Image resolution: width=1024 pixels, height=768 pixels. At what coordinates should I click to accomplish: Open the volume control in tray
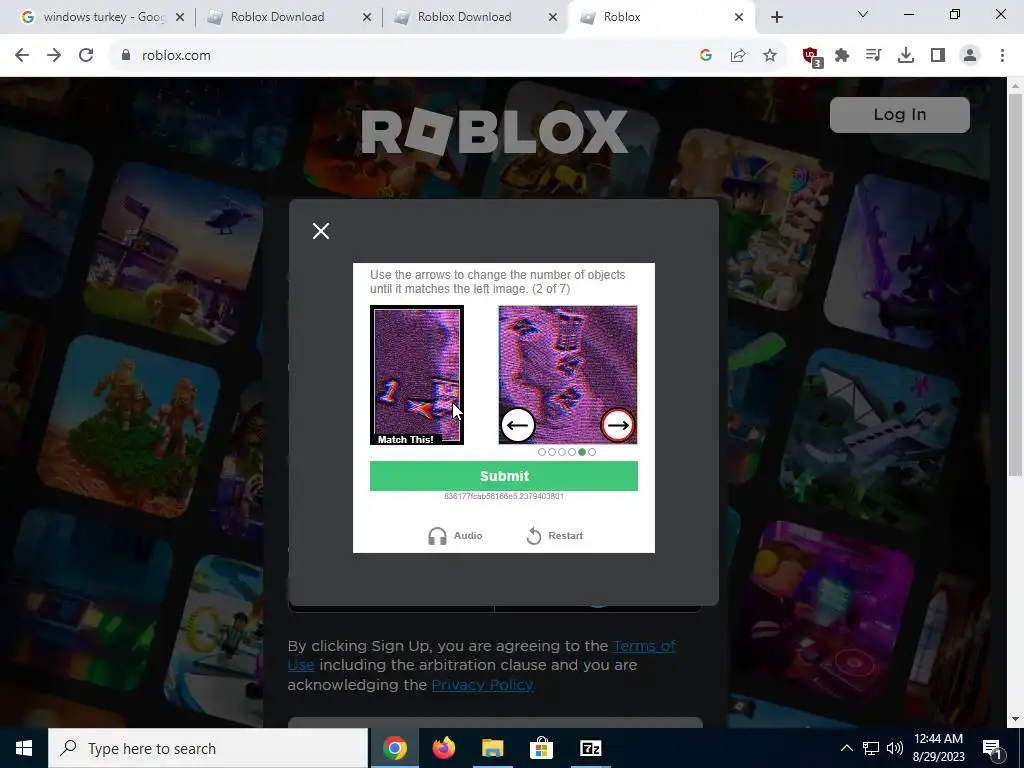[895, 748]
